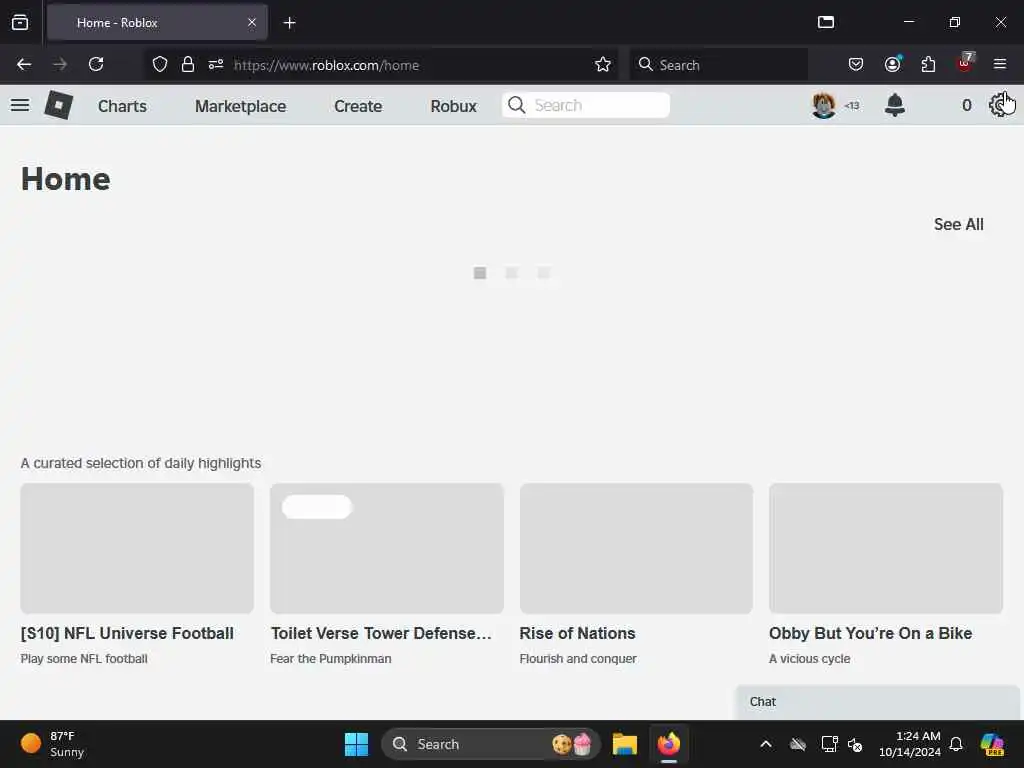Screen dimensions: 1024x768
Task: Open the Firefox application menu
Action: [1000, 65]
